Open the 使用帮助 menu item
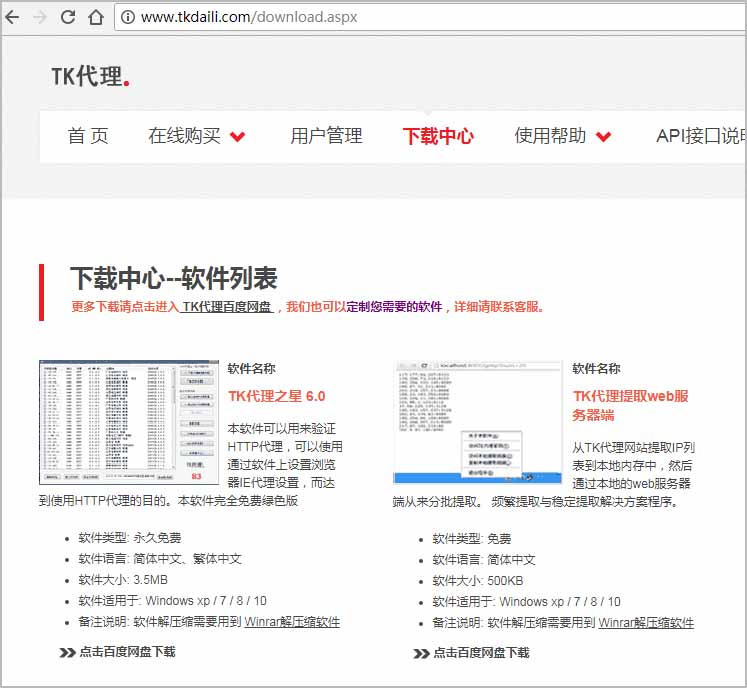This screenshot has height=688, width=747. pos(550,136)
